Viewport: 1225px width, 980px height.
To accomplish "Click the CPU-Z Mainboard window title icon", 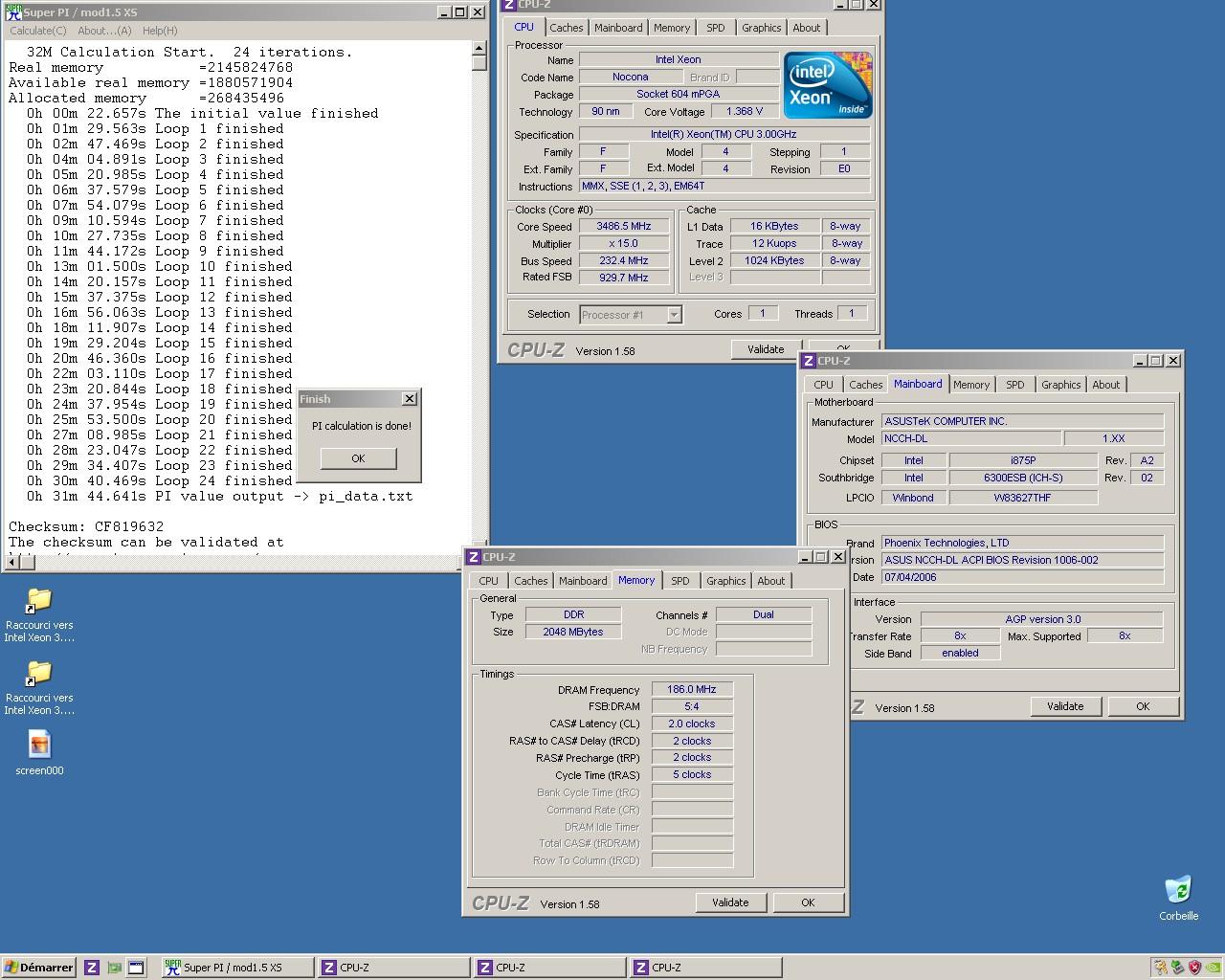I will click(809, 361).
